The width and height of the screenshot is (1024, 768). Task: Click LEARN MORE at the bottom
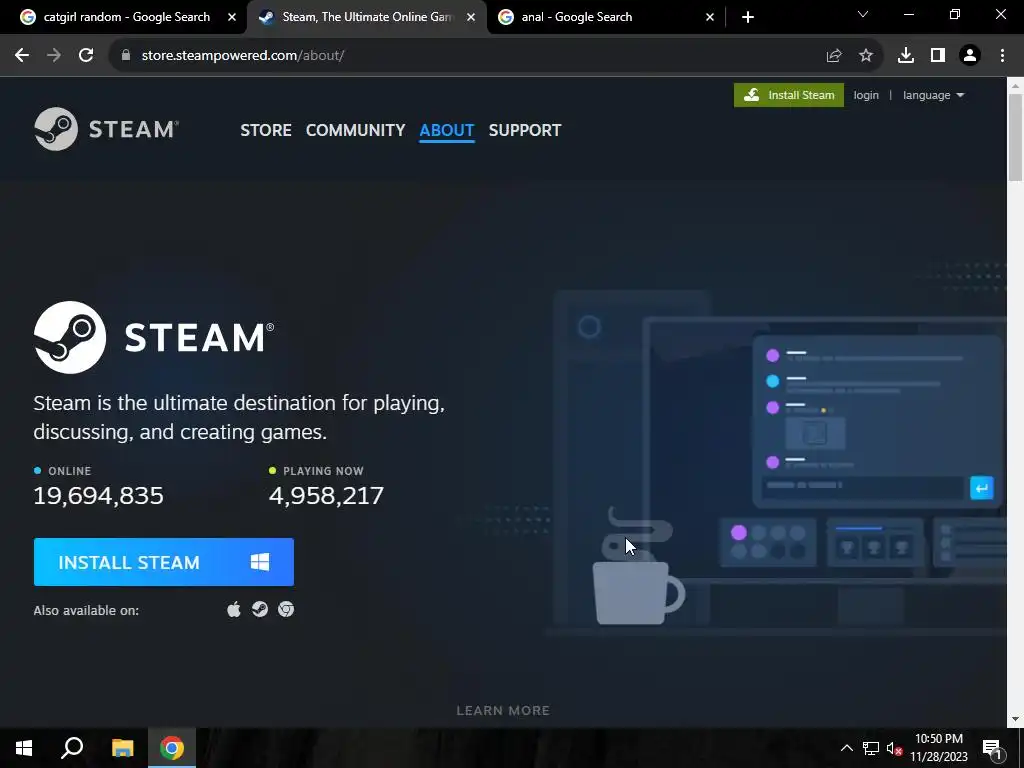pos(503,711)
